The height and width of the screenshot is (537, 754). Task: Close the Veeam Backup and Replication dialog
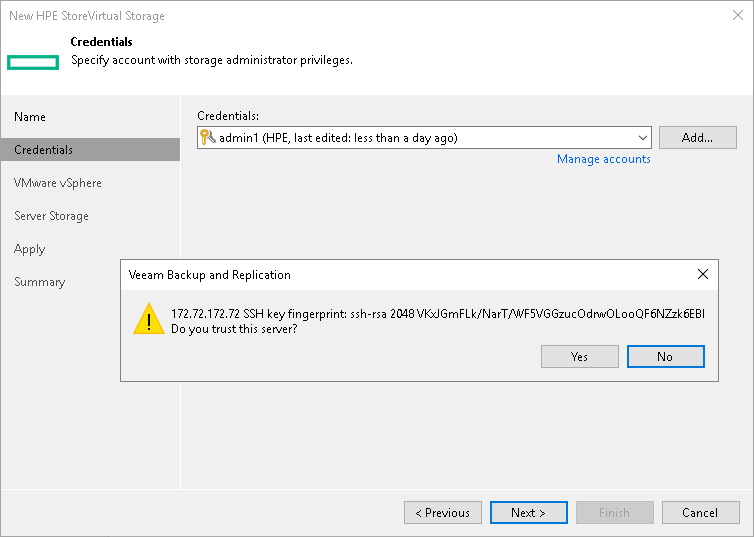click(703, 274)
